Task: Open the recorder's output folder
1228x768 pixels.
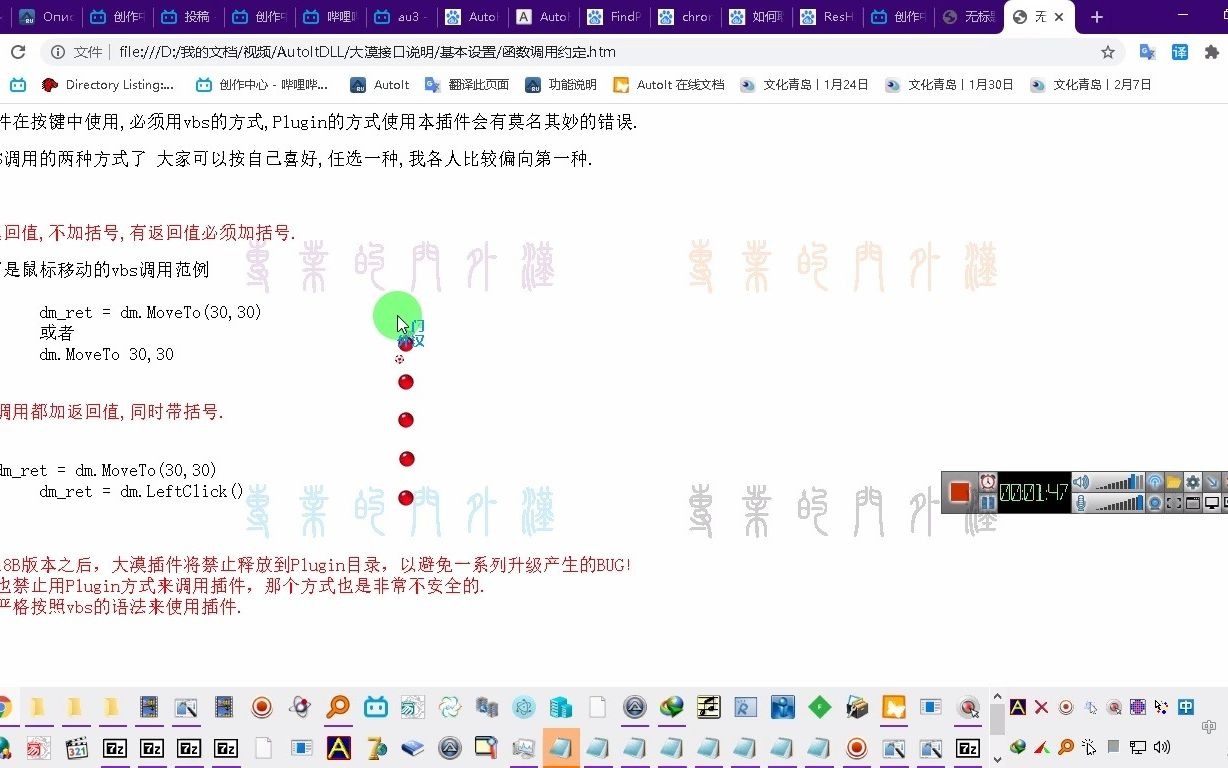Action: pos(1174,482)
